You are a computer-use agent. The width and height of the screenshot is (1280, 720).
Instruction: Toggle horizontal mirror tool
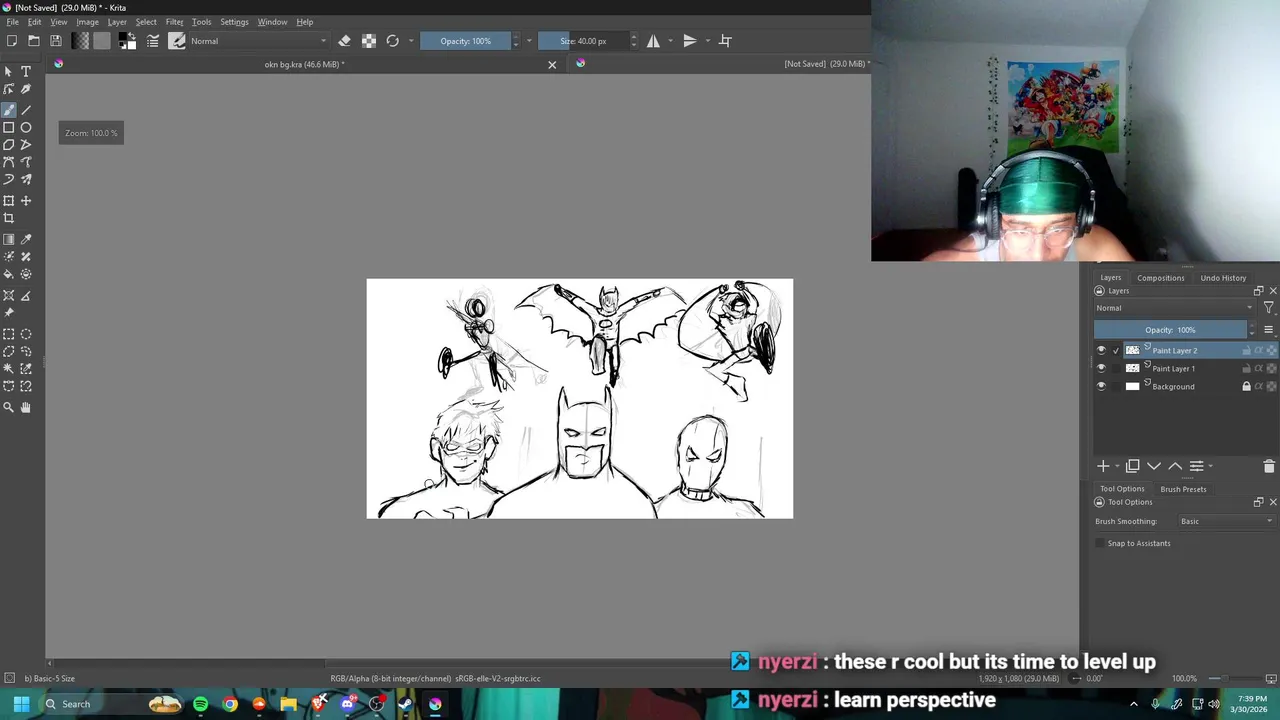[x=653, y=41]
